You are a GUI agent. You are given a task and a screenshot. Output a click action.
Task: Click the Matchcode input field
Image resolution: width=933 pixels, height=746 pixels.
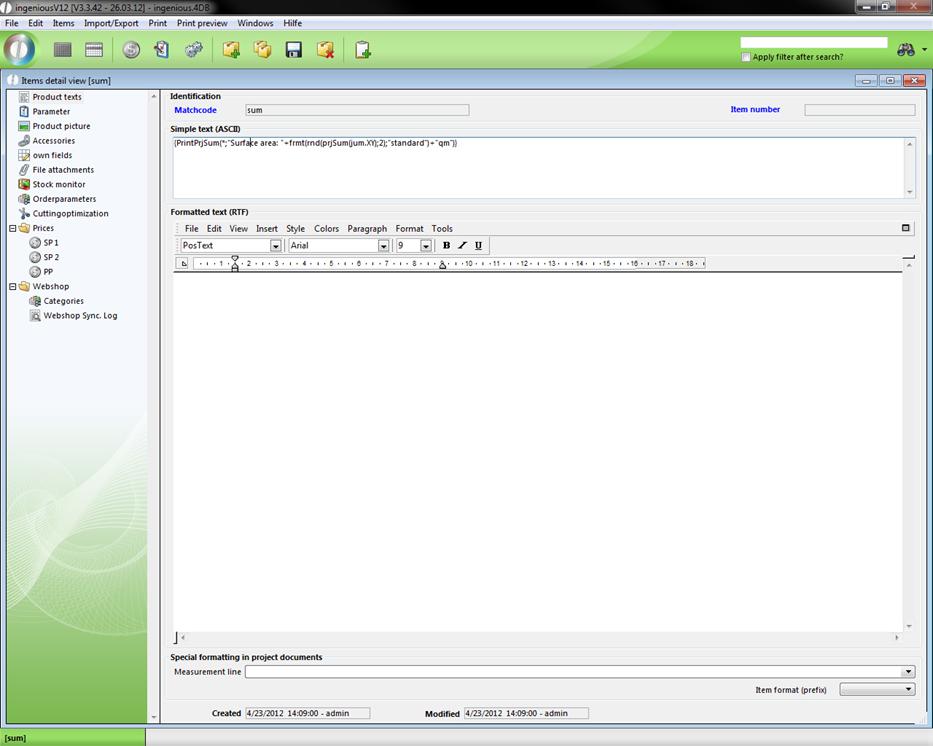357,110
